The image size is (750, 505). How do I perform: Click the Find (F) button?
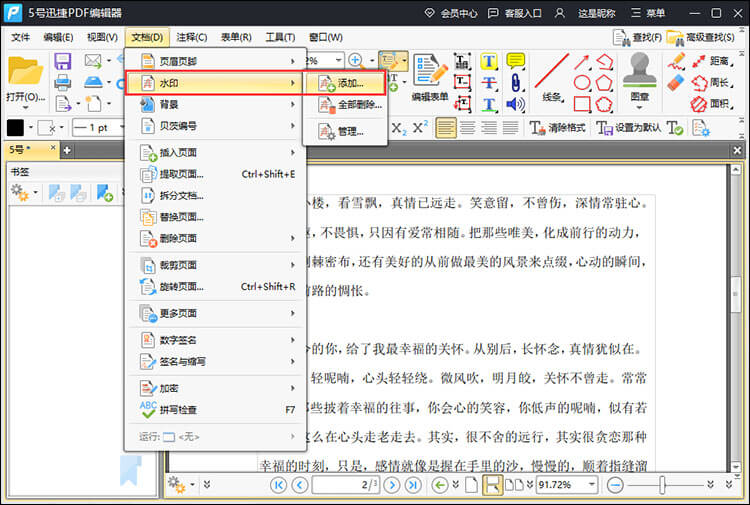point(637,38)
